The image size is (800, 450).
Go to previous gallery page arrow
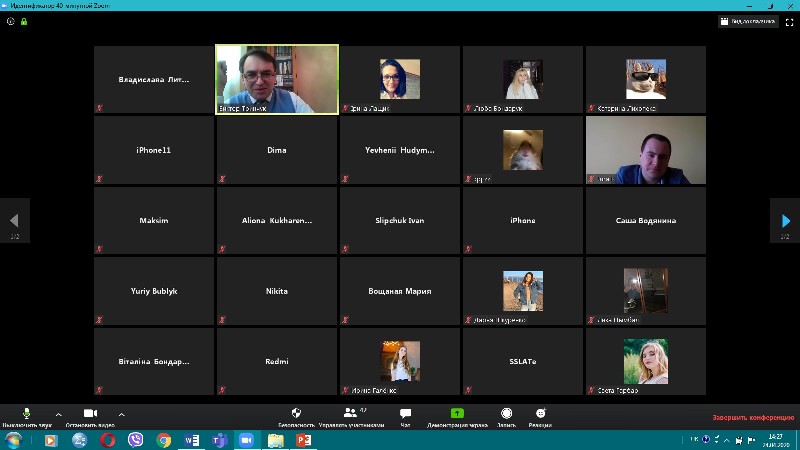coord(14,220)
